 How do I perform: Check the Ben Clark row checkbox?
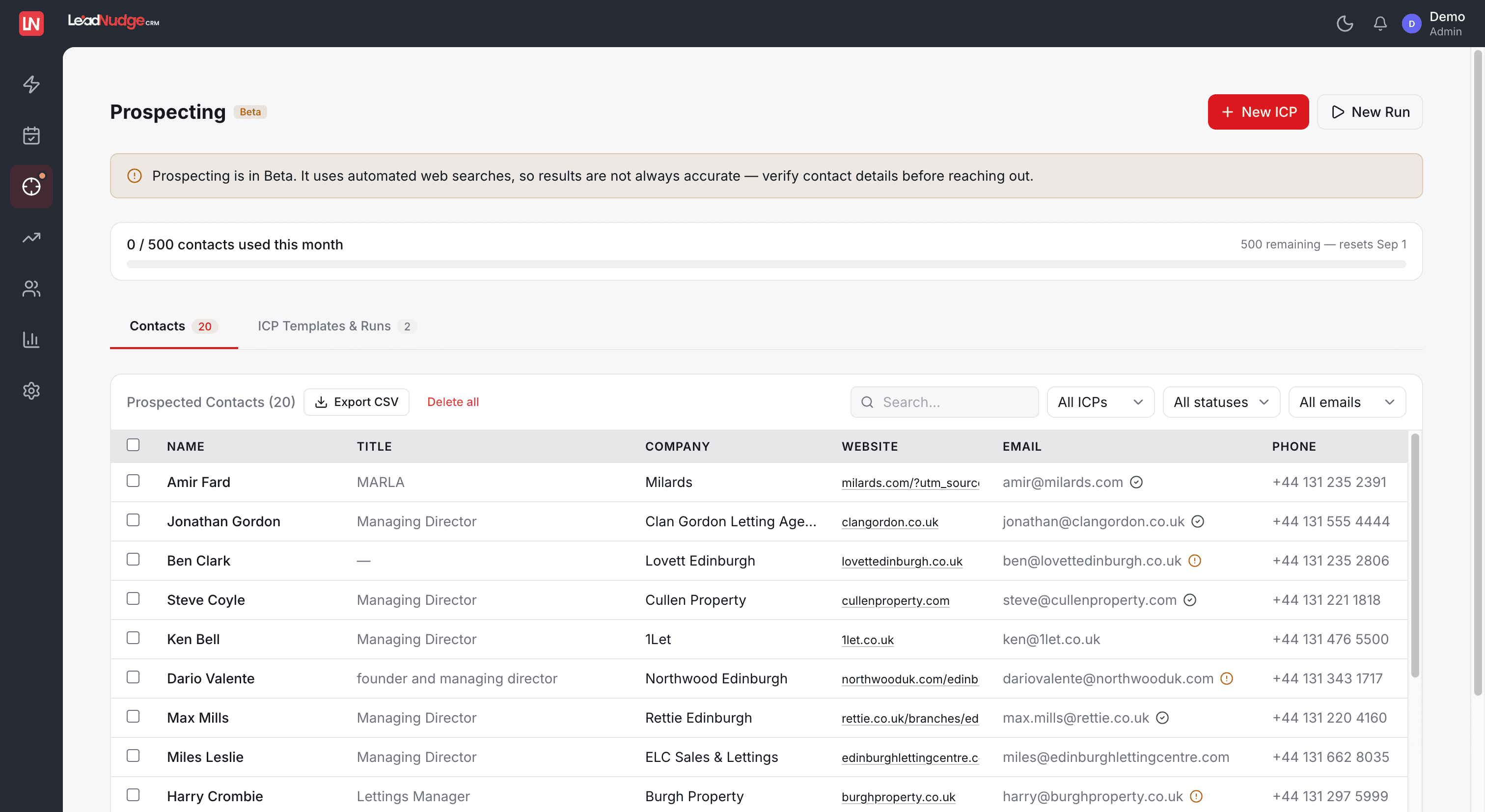(133, 559)
